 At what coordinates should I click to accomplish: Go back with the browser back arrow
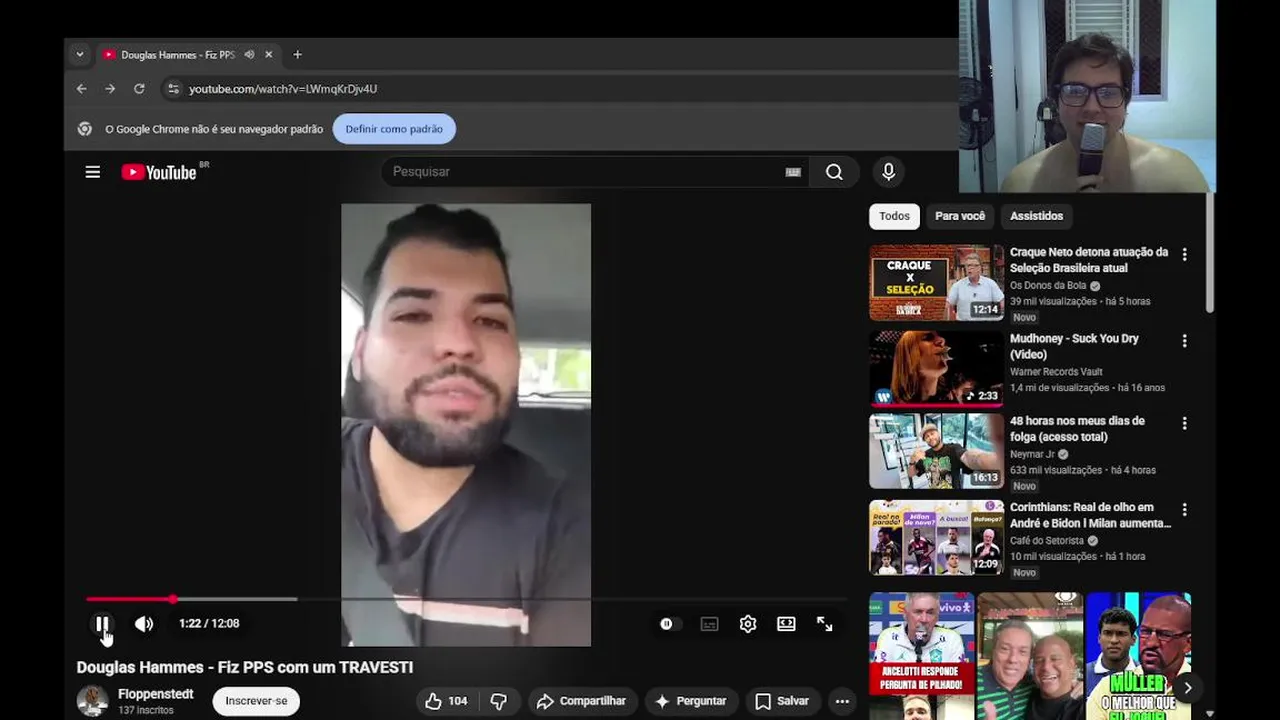[82, 89]
